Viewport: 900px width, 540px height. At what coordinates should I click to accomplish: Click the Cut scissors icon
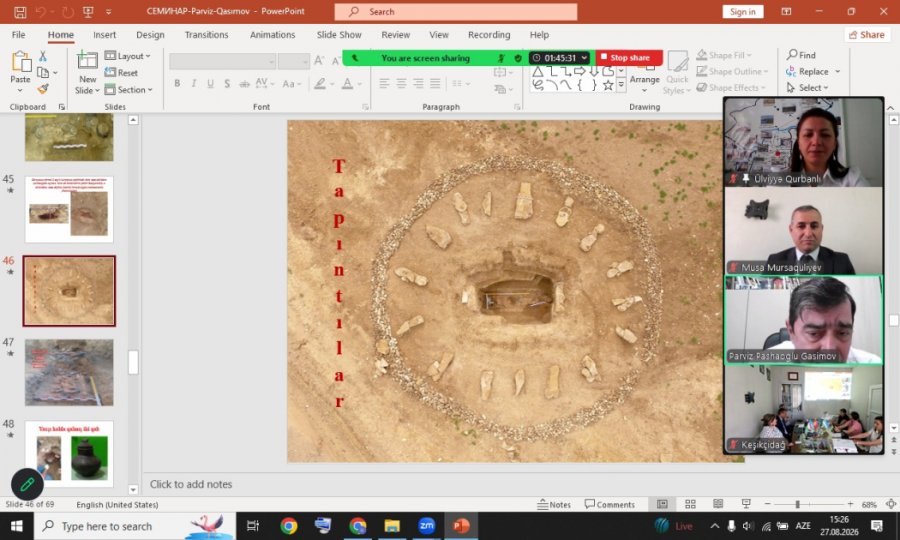tap(42, 56)
